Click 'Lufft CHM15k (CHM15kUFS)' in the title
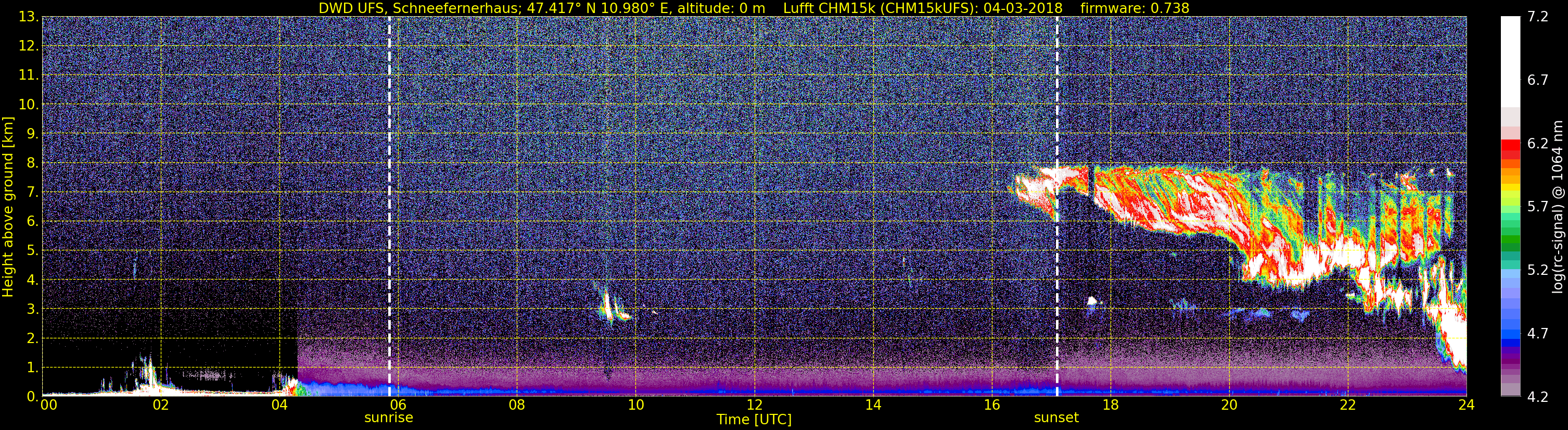1568x430 pixels. (879, 8)
